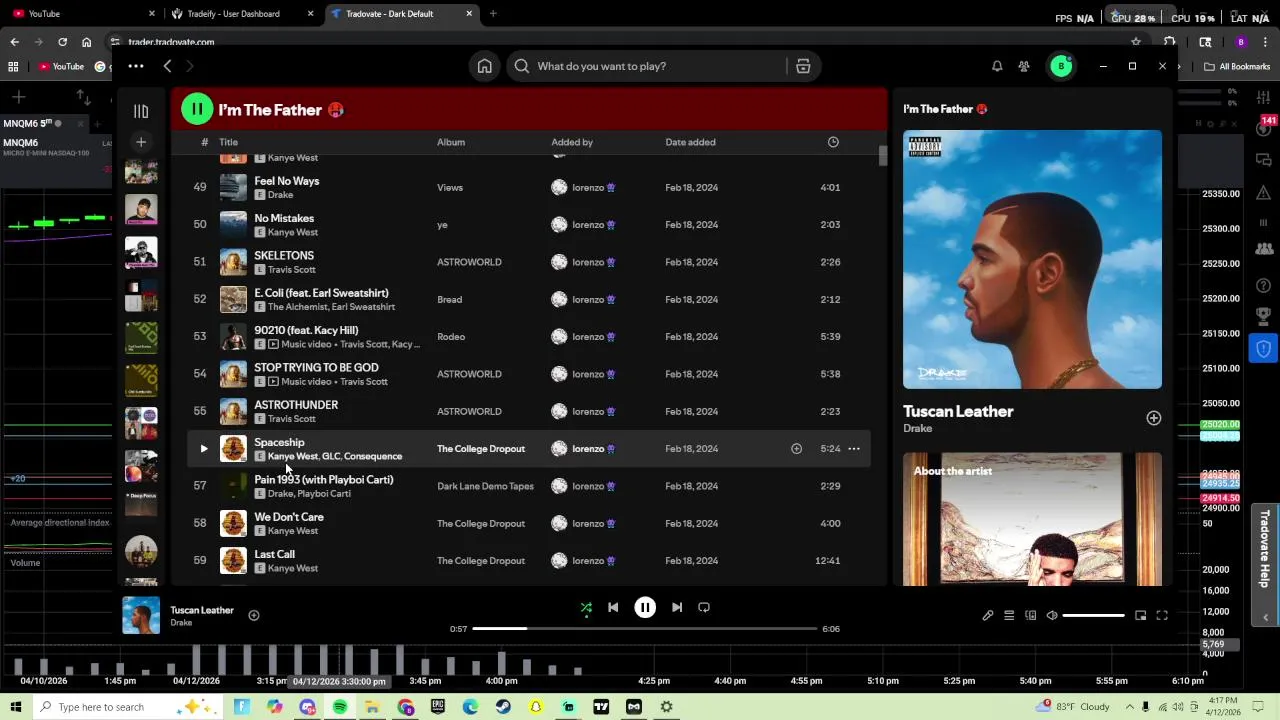Sort playlist by Date added column

click(x=690, y=142)
